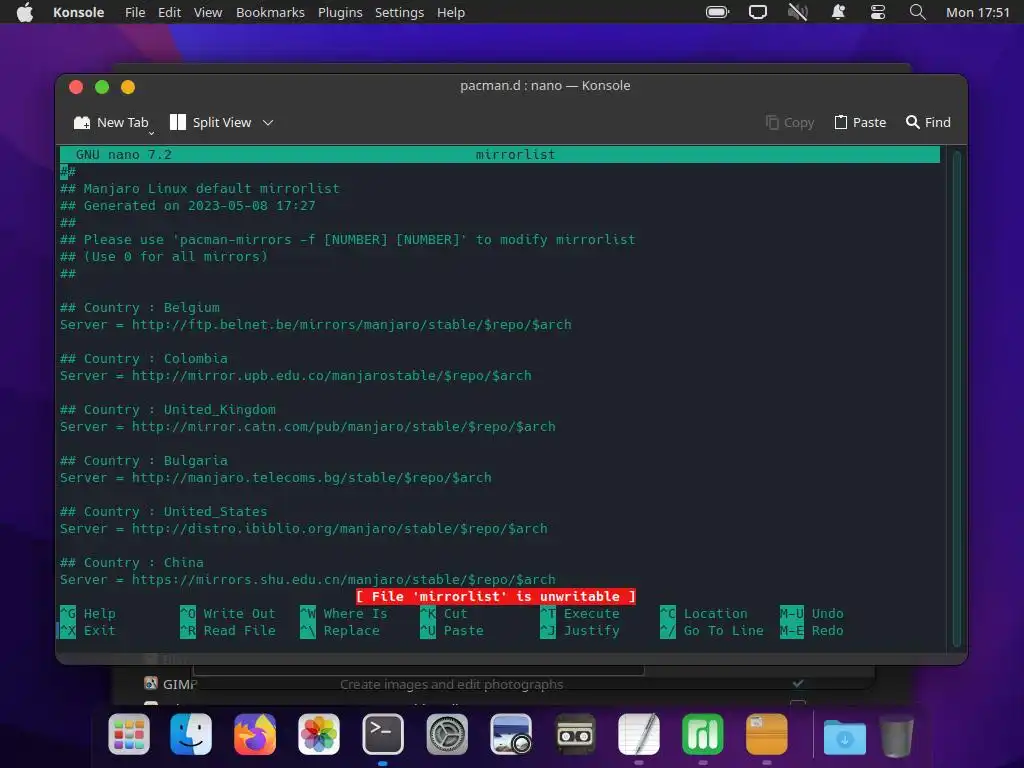Image resolution: width=1024 pixels, height=768 pixels.
Task: Click the ^C Location shortcut label
Action: click(x=704, y=613)
